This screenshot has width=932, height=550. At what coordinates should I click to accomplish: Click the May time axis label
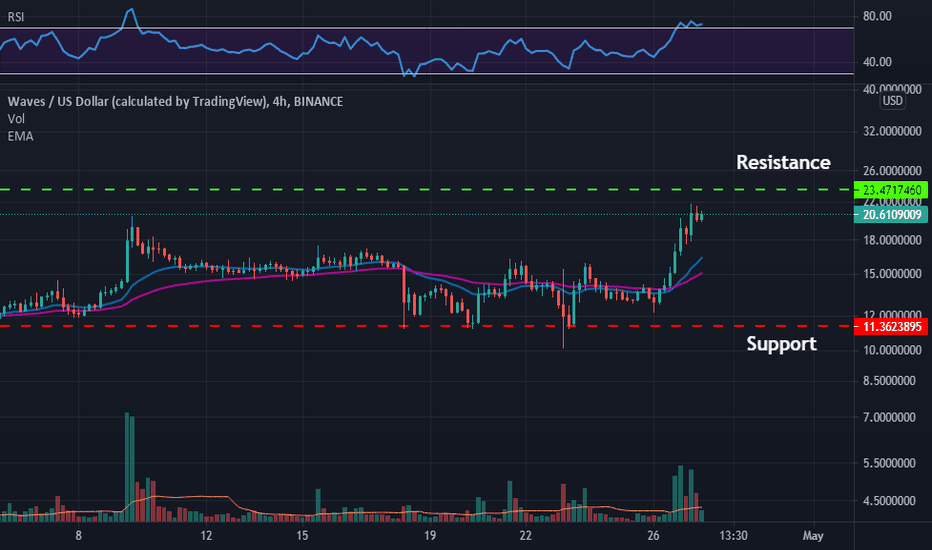click(813, 536)
